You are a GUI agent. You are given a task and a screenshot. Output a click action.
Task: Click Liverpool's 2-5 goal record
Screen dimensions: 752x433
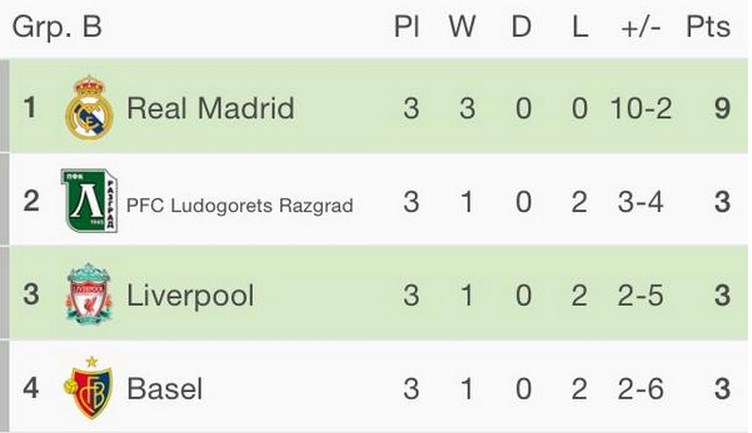click(641, 295)
